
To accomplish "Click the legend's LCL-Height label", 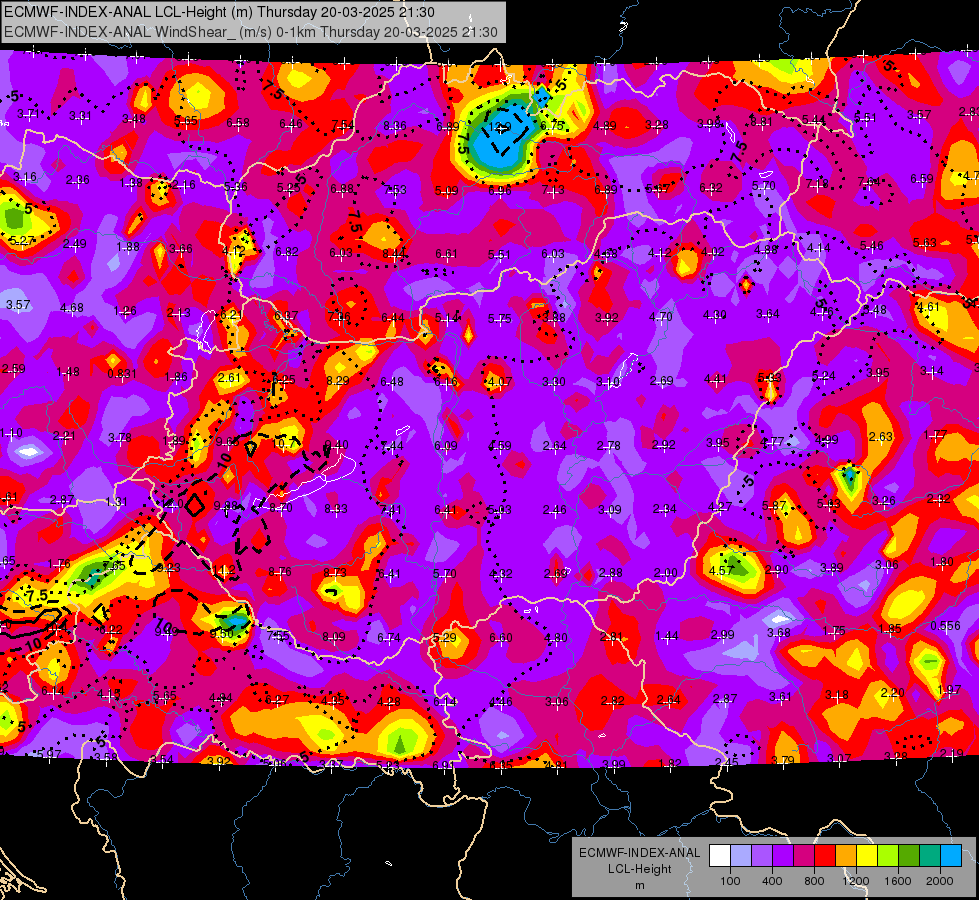I will pyautogui.click(x=639, y=869).
